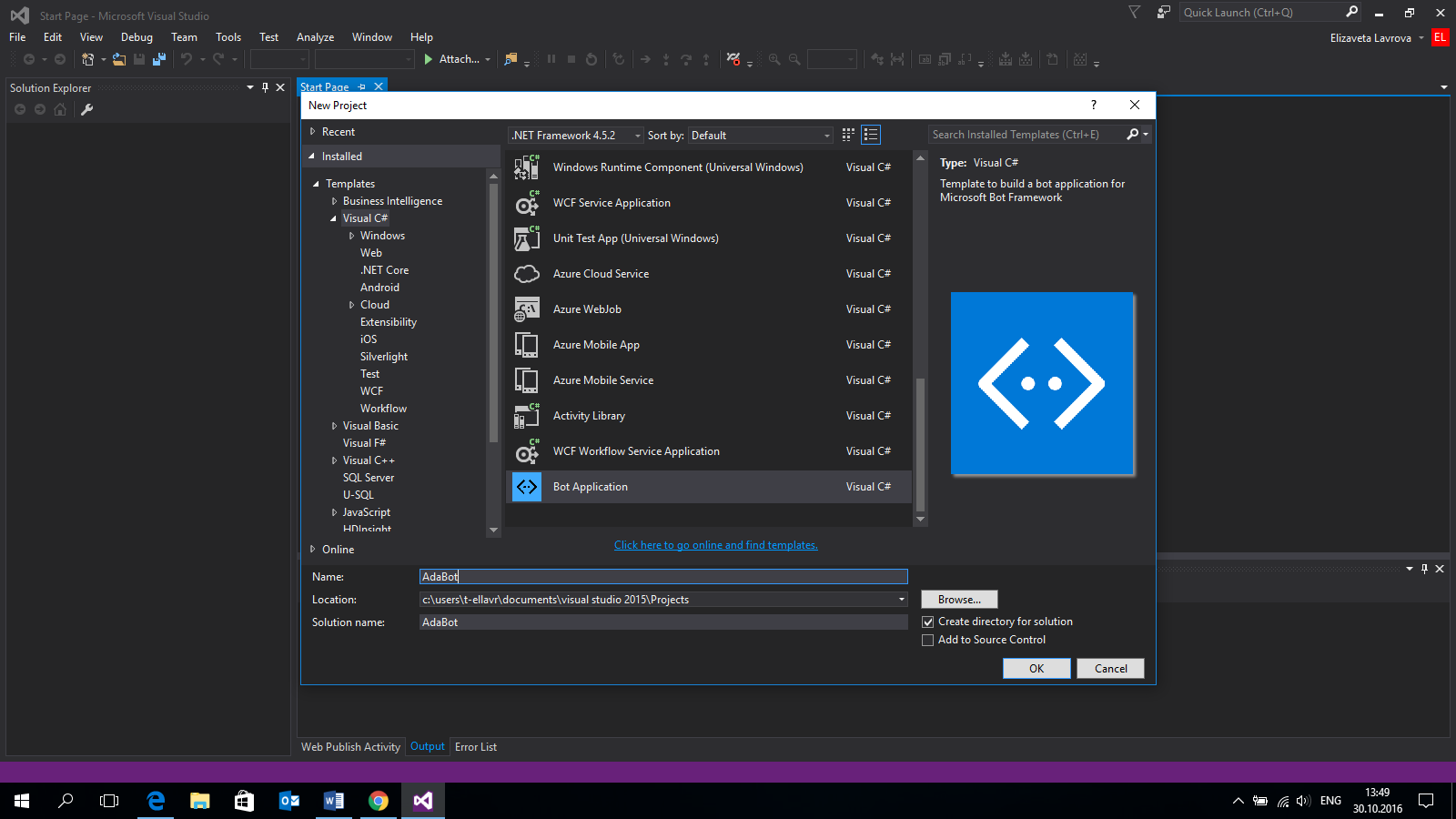Image resolution: width=1456 pixels, height=819 pixels.
Task: Expand the Online section
Action: pyautogui.click(x=312, y=550)
